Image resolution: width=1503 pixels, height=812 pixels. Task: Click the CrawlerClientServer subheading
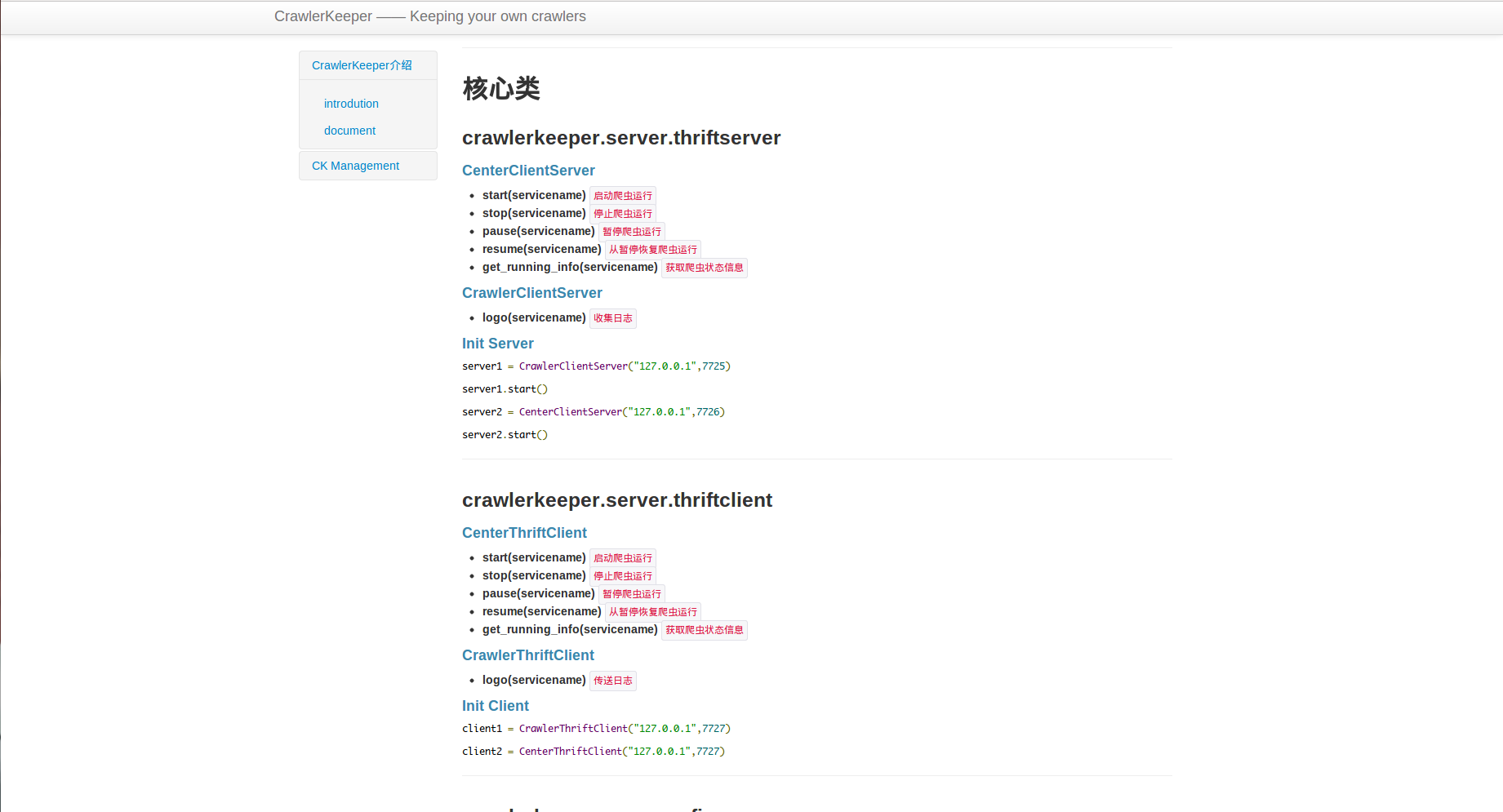point(531,293)
